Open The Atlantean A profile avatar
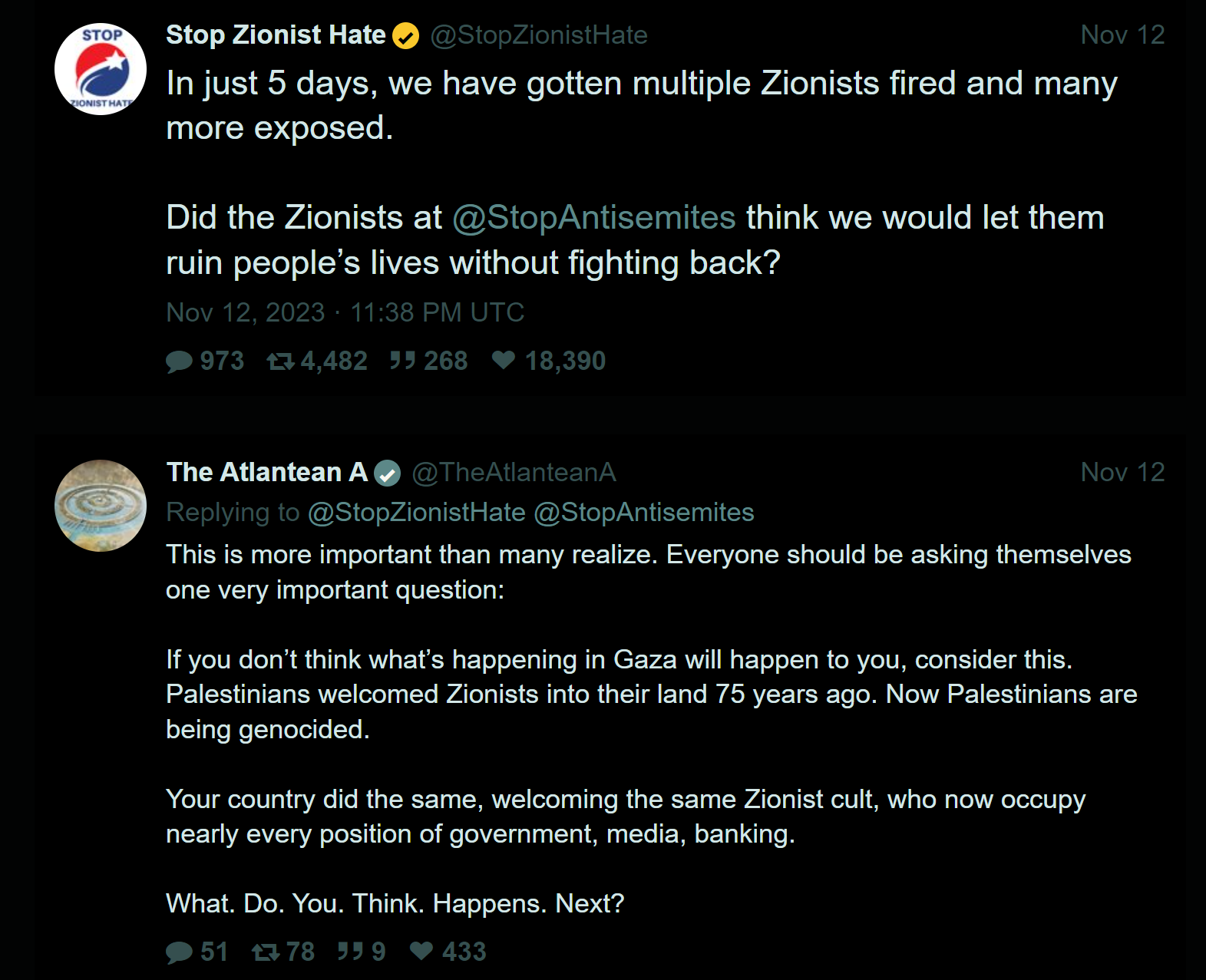Screen dimensions: 1206x980 [101, 506]
